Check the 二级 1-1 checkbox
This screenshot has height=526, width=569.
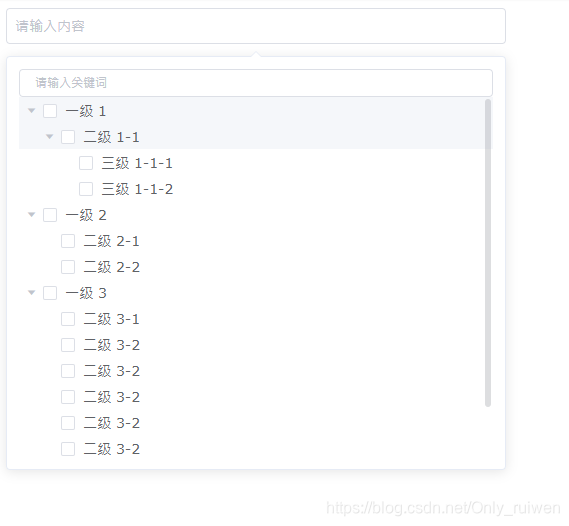point(68,137)
